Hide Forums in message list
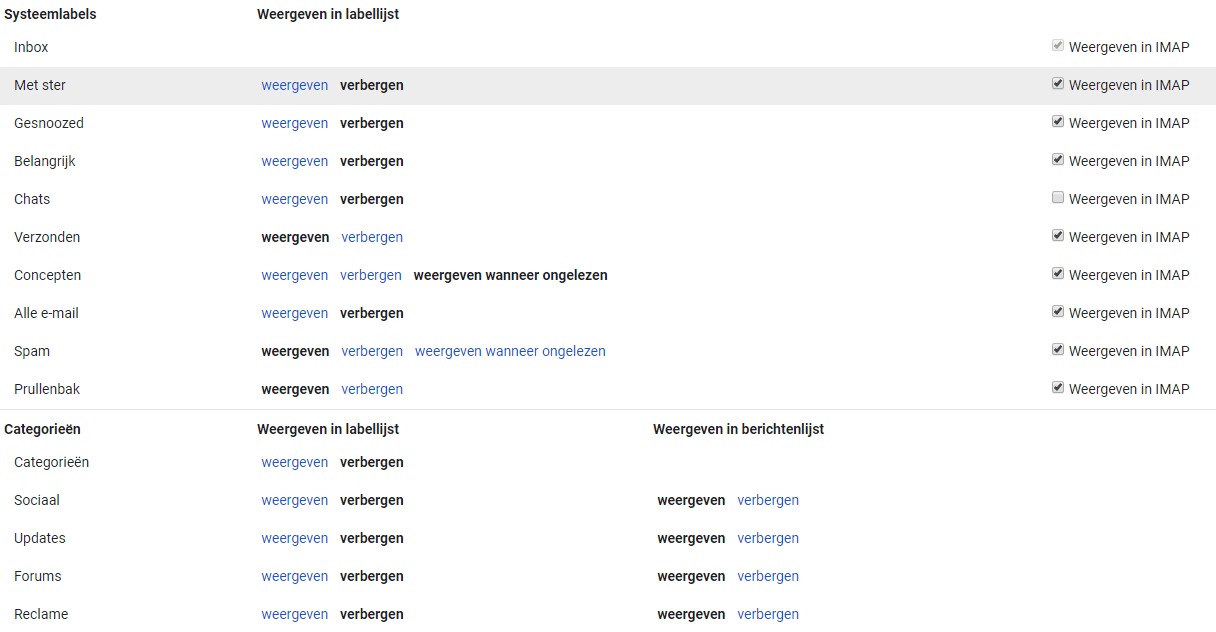 click(x=768, y=576)
